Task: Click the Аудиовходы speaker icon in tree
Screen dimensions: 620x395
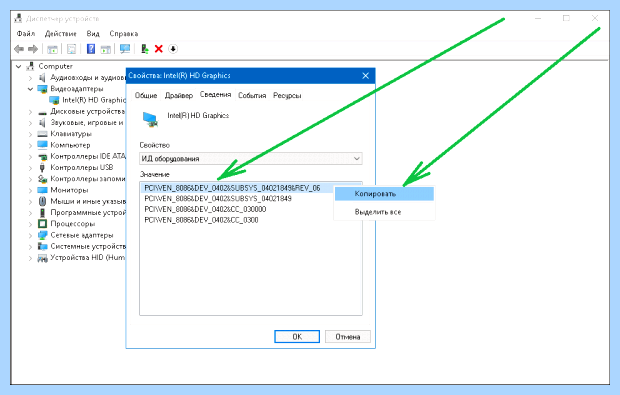Action: [42, 77]
